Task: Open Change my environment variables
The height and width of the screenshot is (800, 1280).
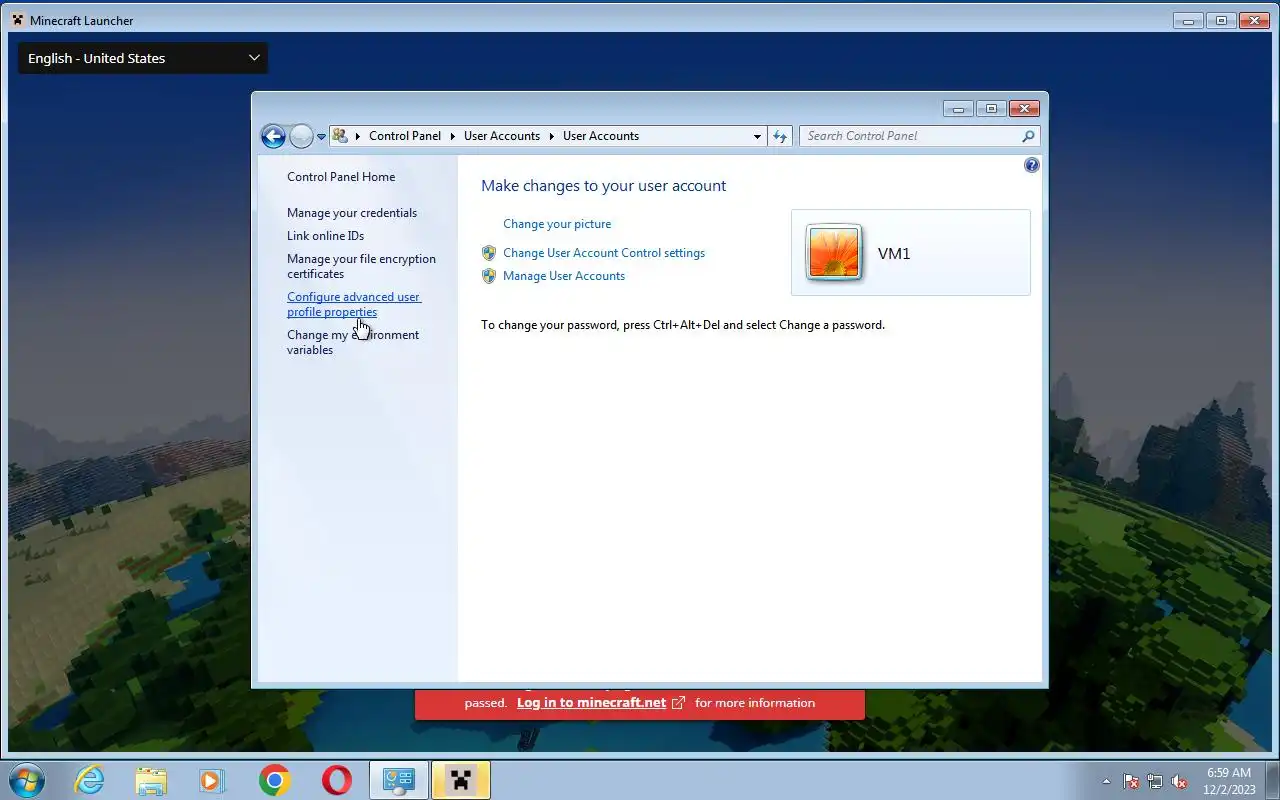Action: (353, 342)
